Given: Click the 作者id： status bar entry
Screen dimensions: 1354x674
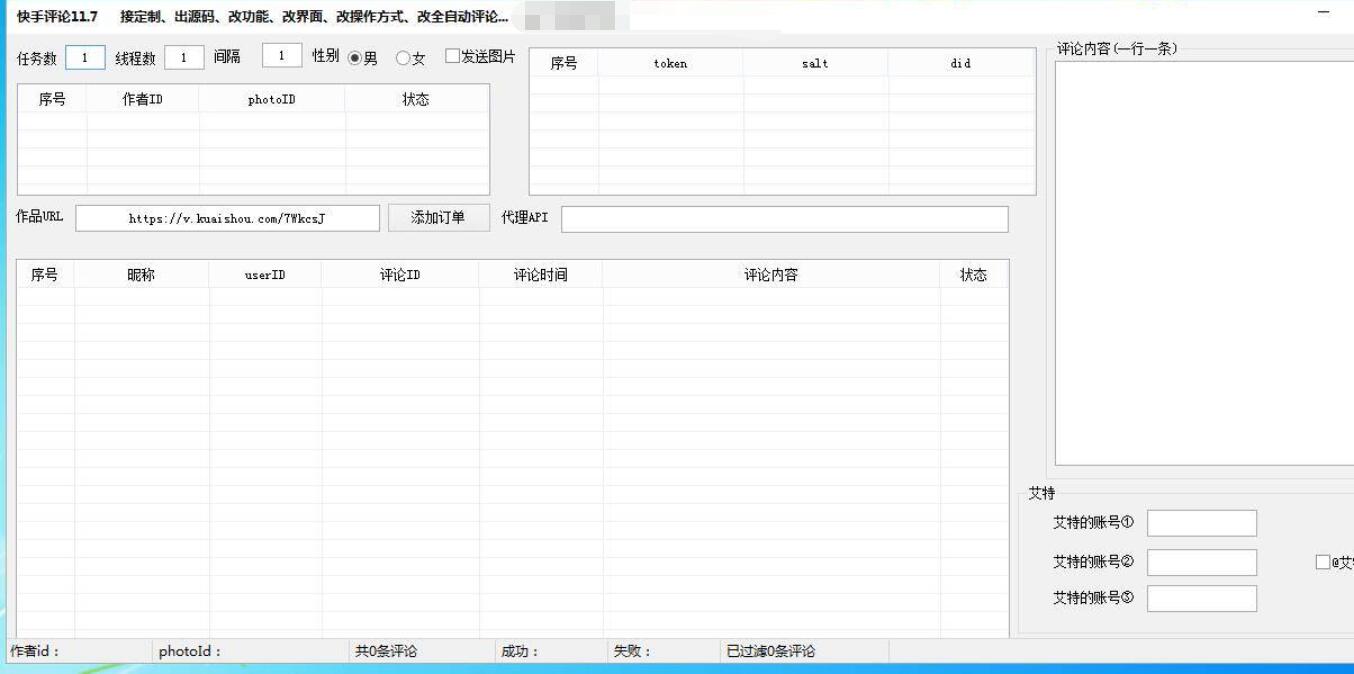Looking at the screenshot, I should (35, 651).
